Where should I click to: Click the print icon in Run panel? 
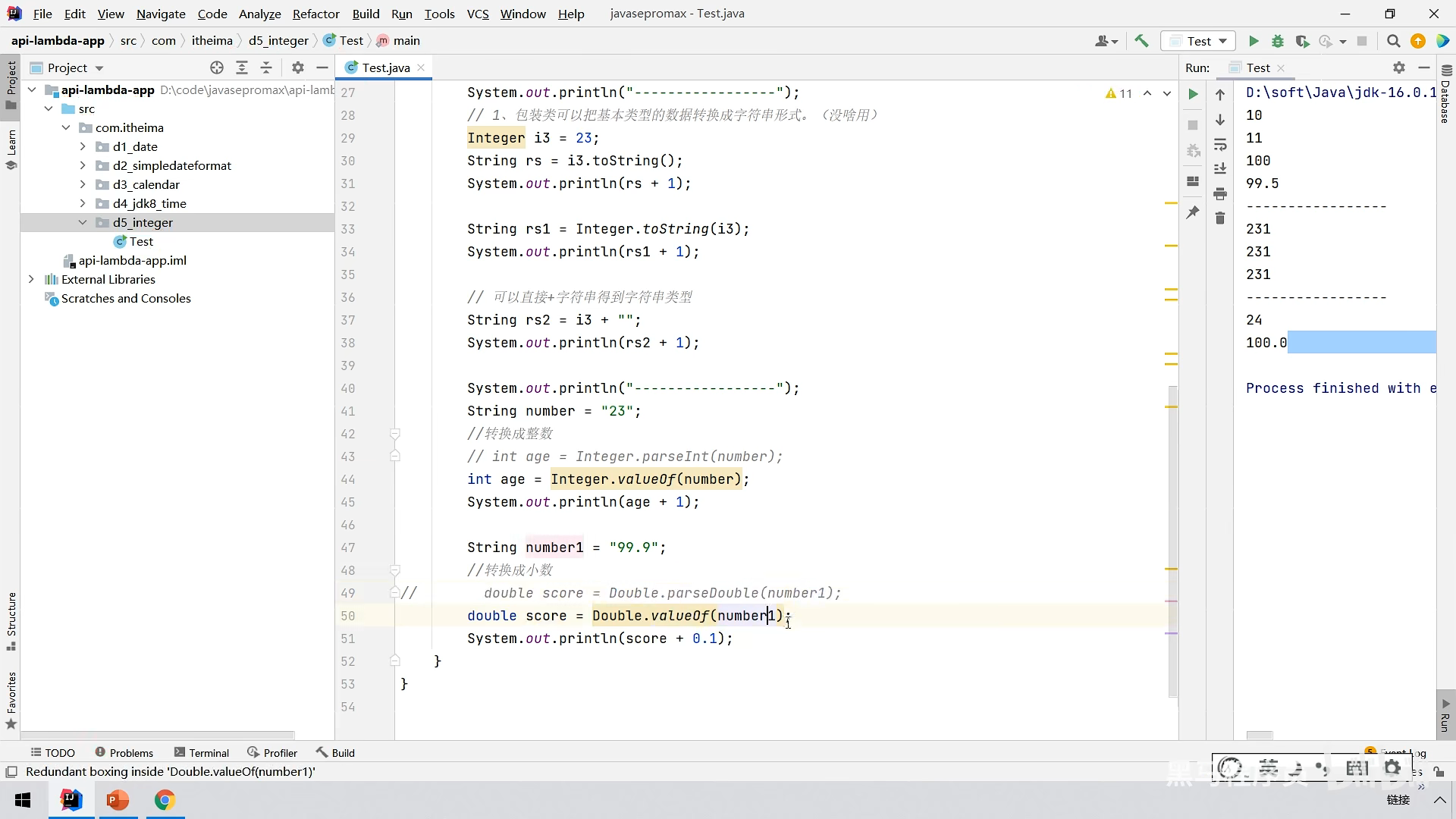(x=1220, y=193)
